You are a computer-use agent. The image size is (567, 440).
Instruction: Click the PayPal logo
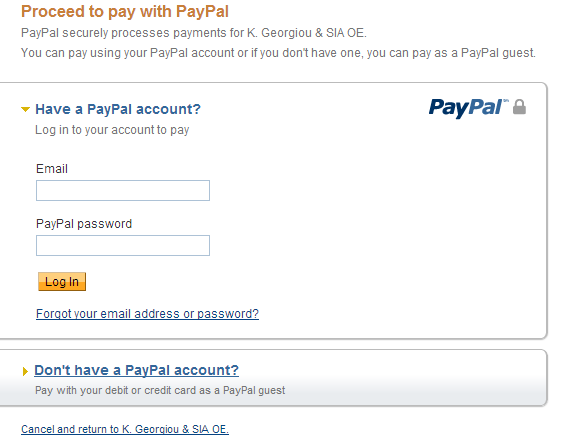[x=468, y=108]
